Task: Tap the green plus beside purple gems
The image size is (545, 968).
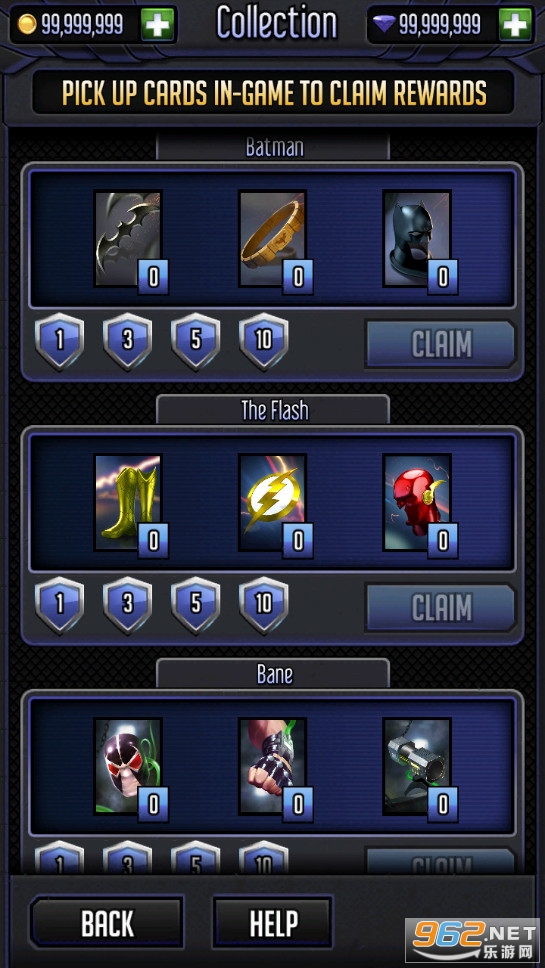Action: click(x=515, y=24)
